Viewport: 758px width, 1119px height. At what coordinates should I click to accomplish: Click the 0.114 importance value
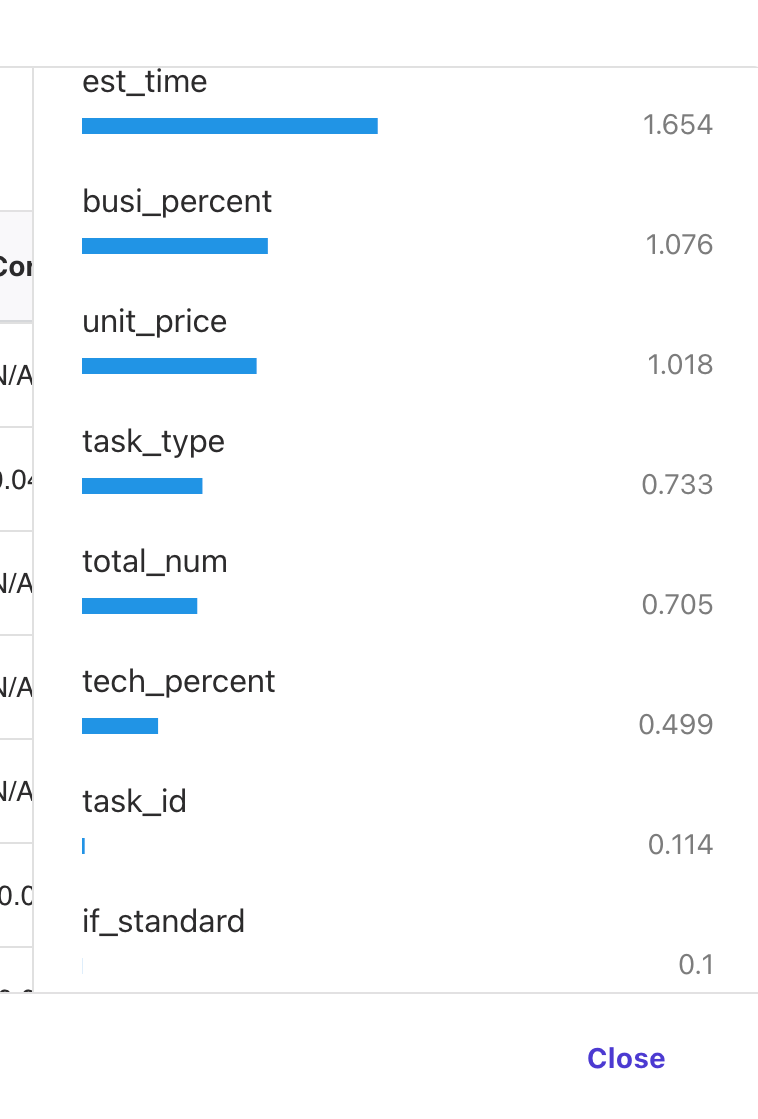point(680,845)
